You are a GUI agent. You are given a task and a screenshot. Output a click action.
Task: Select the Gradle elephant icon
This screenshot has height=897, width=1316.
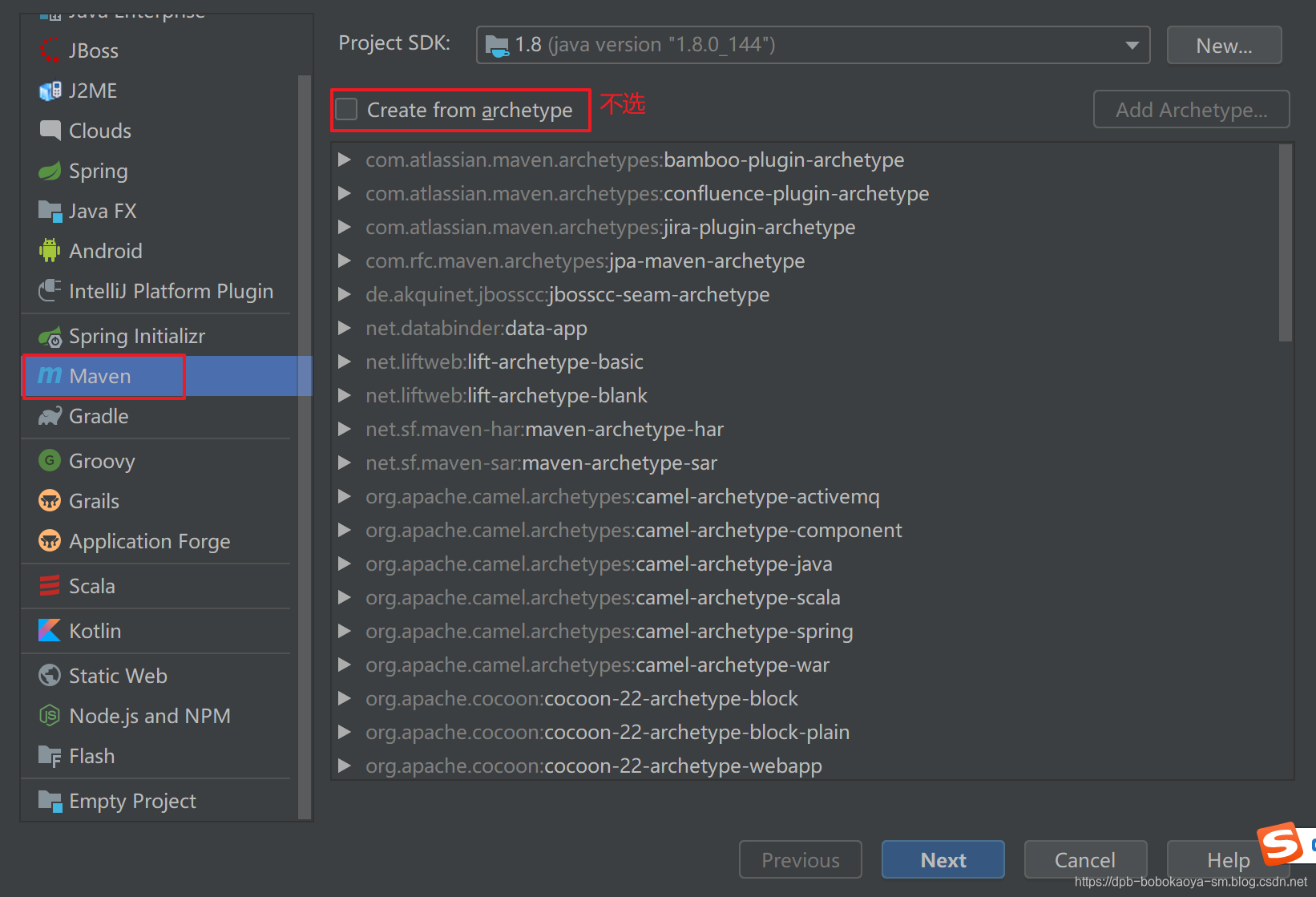tap(50, 416)
